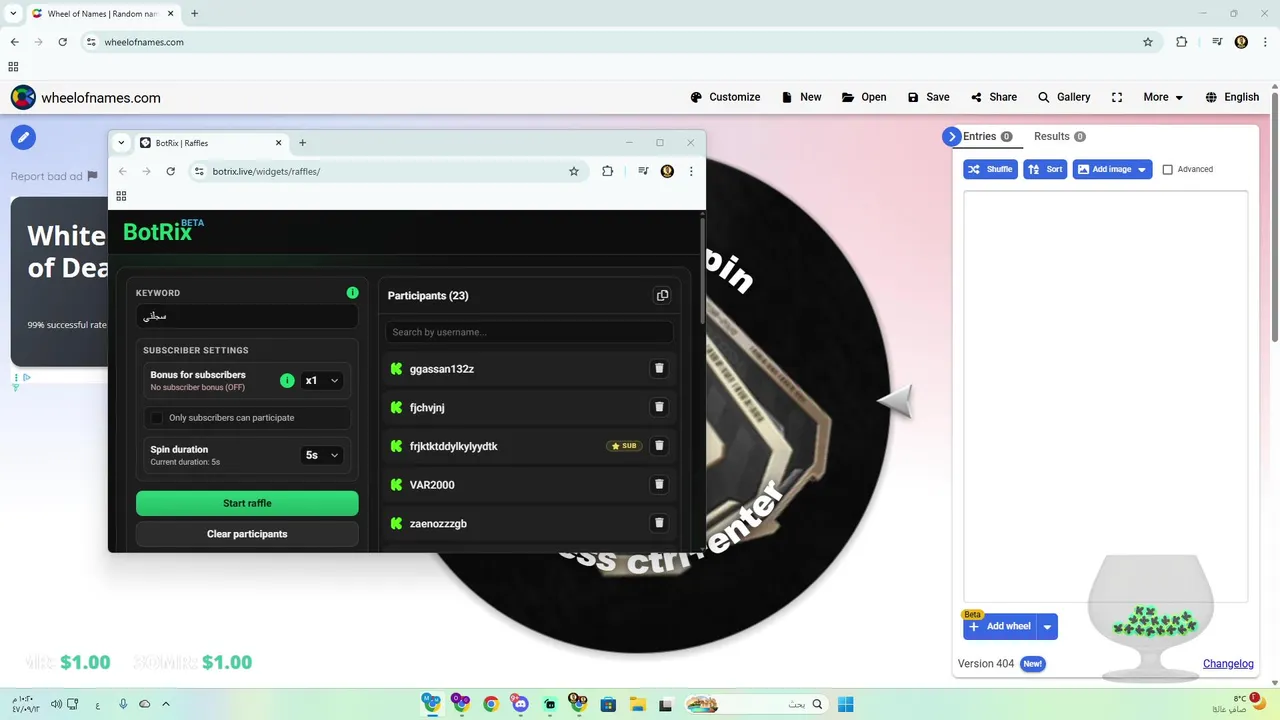The height and width of the screenshot is (720, 1280).
Task: Create a New wheel
Action: click(x=801, y=97)
